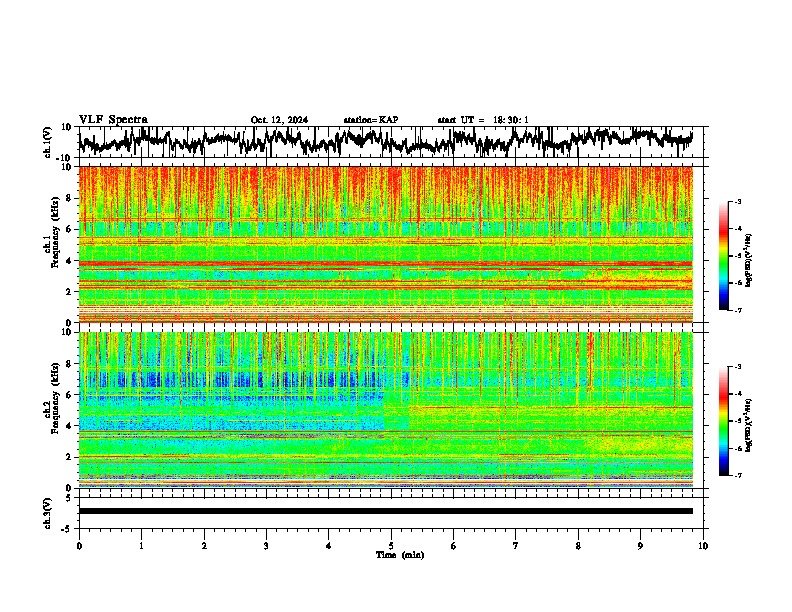Click the 'Time (min)' axis label
792x612 pixels.
click(400, 554)
